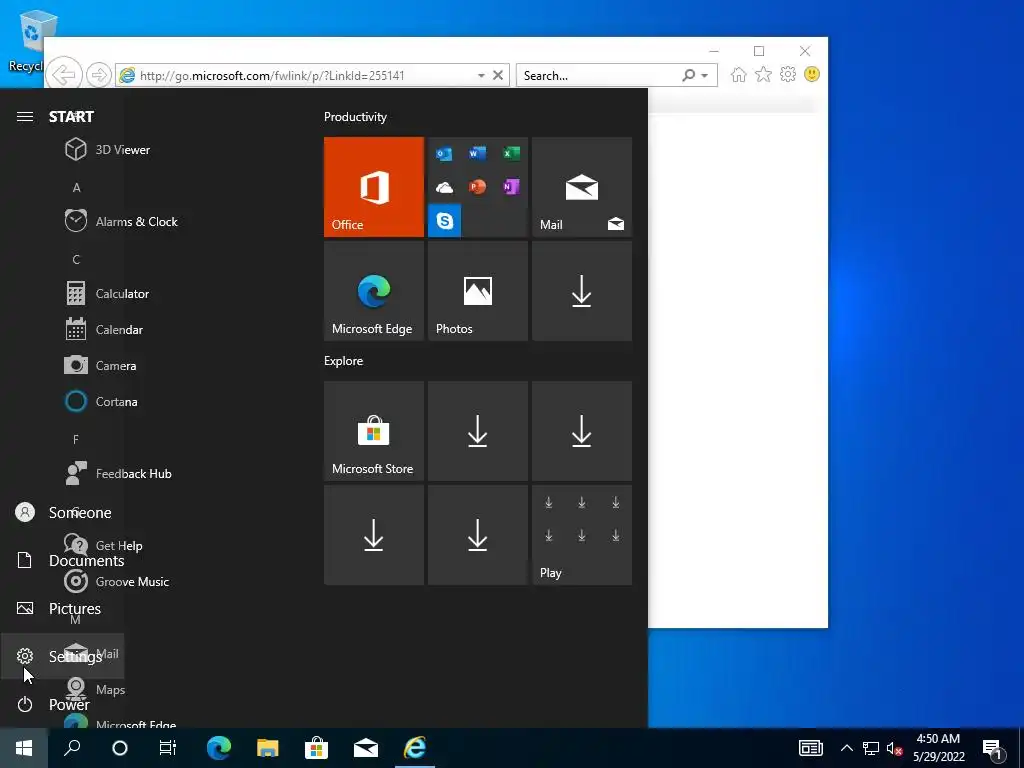Open Task View on taskbar
The height and width of the screenshot is (768, 1024).
point(168,748)
